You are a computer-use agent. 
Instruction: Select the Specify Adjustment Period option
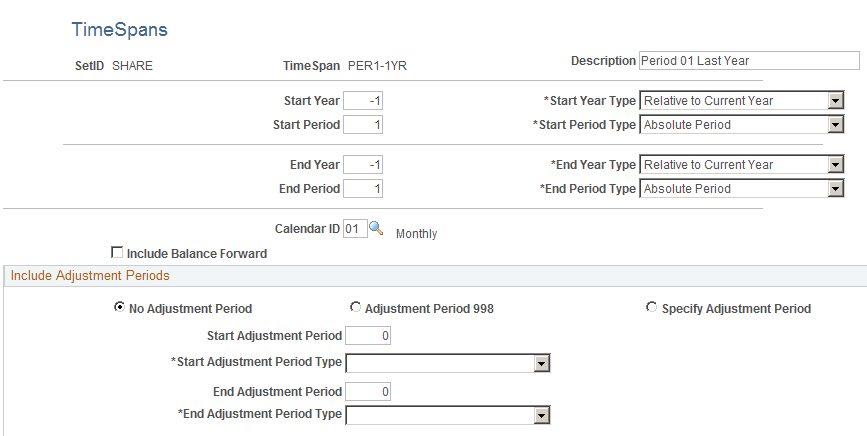[652, 308]
